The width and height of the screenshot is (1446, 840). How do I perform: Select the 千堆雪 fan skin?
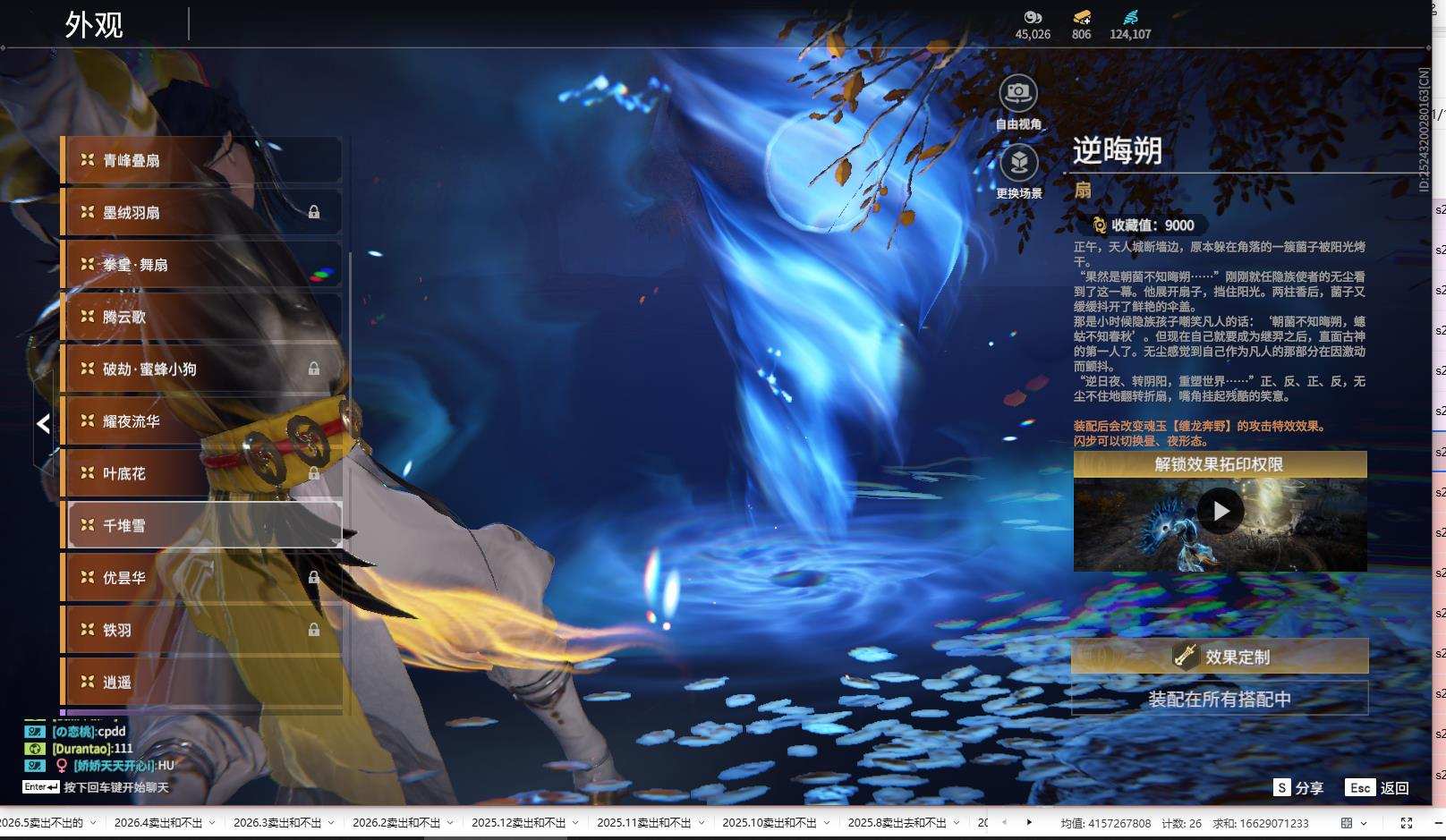(x=201, y=525)
